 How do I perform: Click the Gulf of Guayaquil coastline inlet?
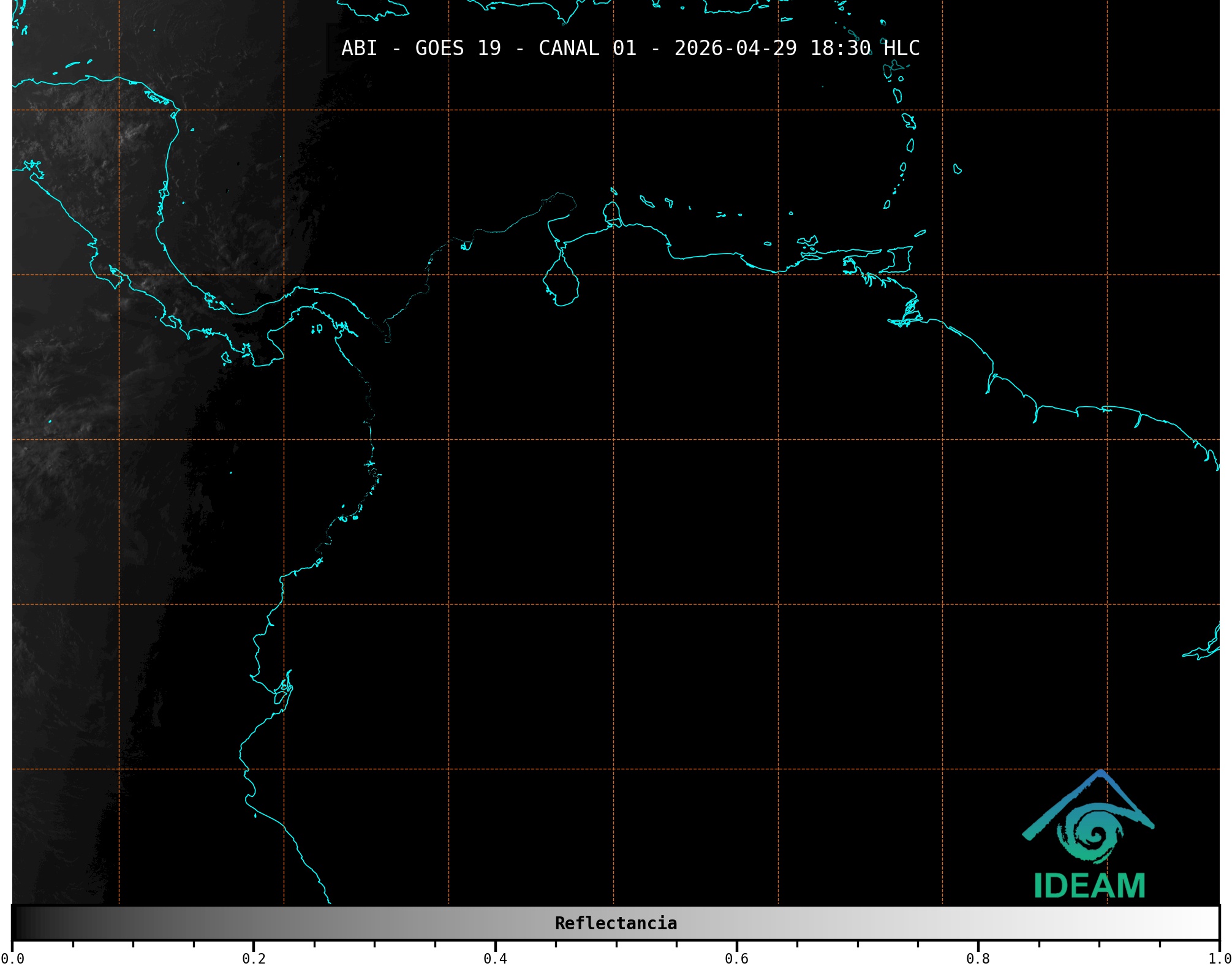(x=283, y=689)
